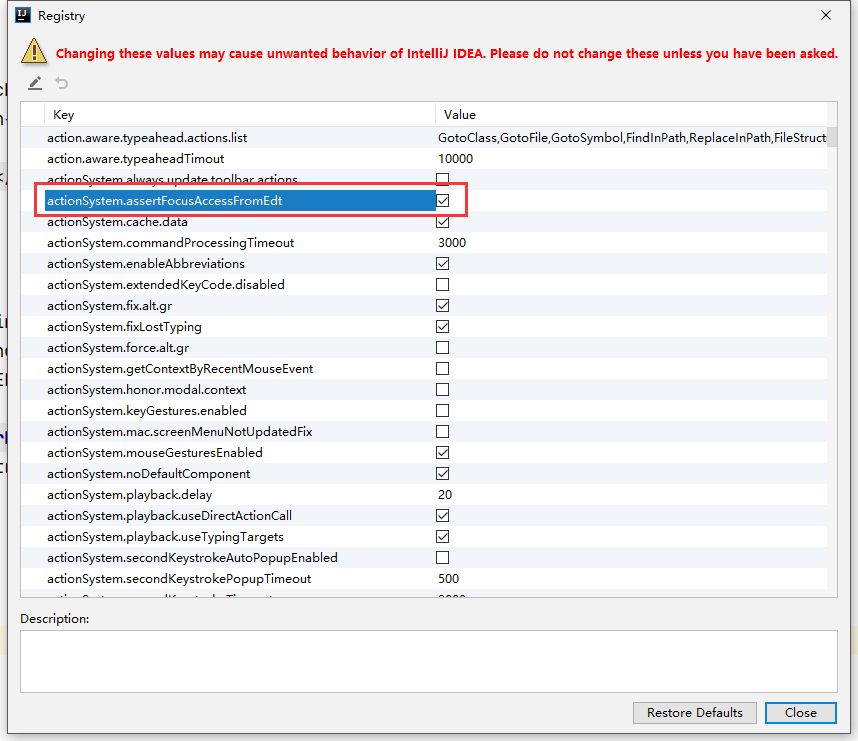The image size is (858, 741).
Task: Toggle actionSystem.assertFocusAccessFromEdt checkbox
Action: click(443, 201)
